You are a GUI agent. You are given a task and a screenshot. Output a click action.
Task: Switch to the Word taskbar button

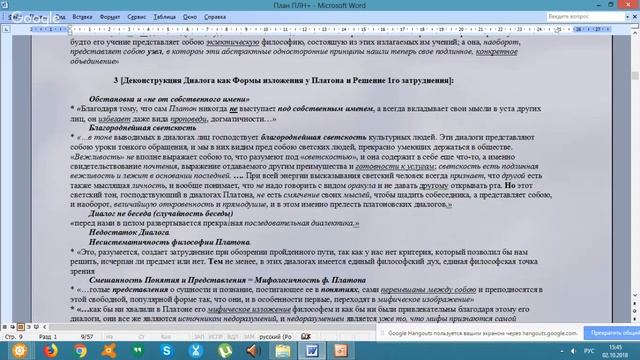(312, 351)
